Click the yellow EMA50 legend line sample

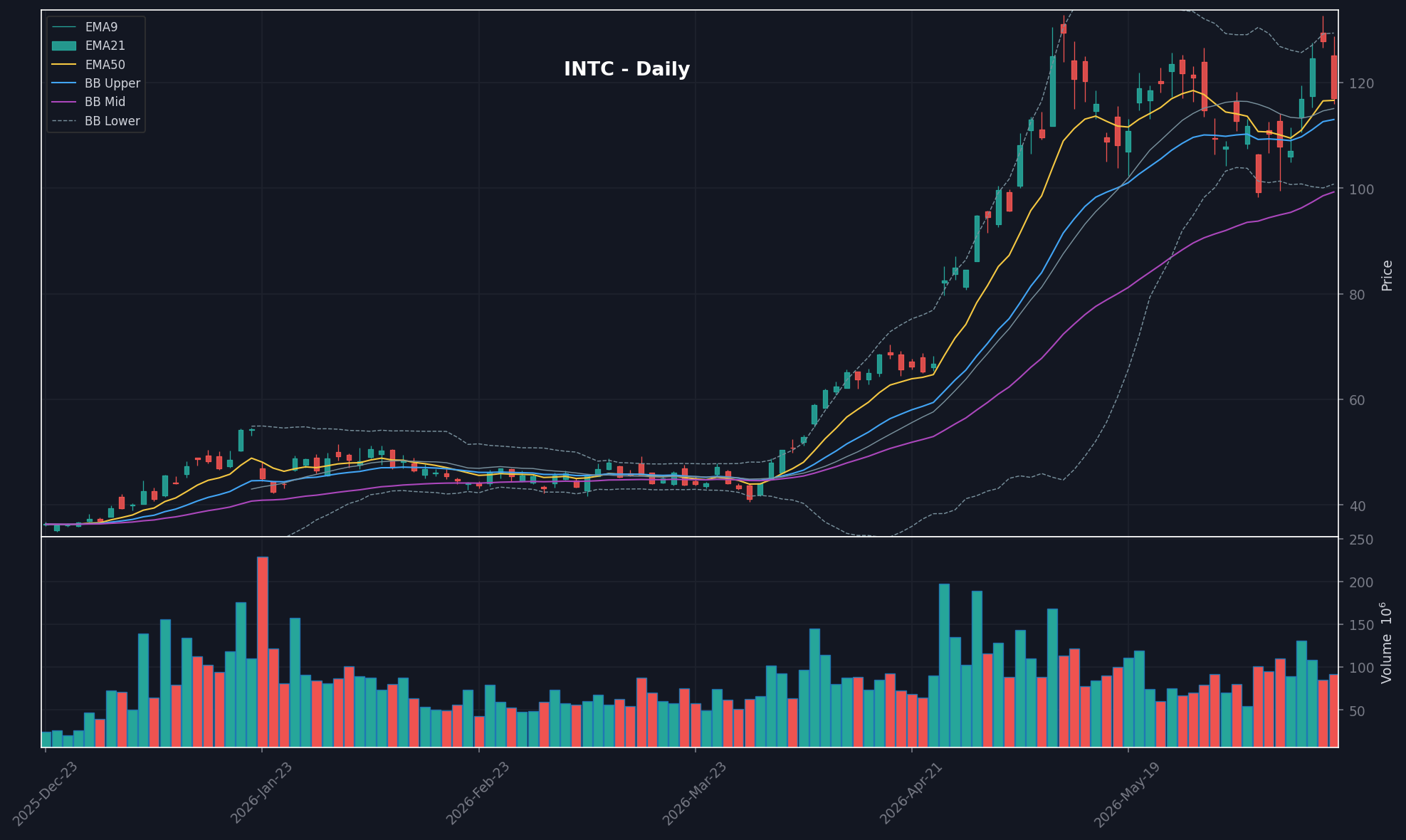(64, 65)
